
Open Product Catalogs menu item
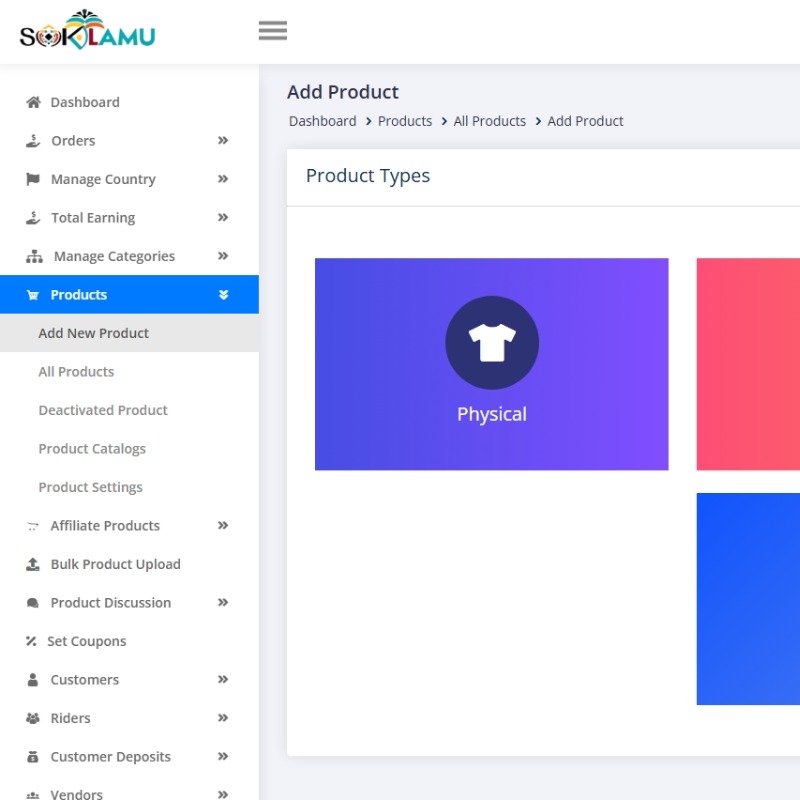tap(92, 449)
